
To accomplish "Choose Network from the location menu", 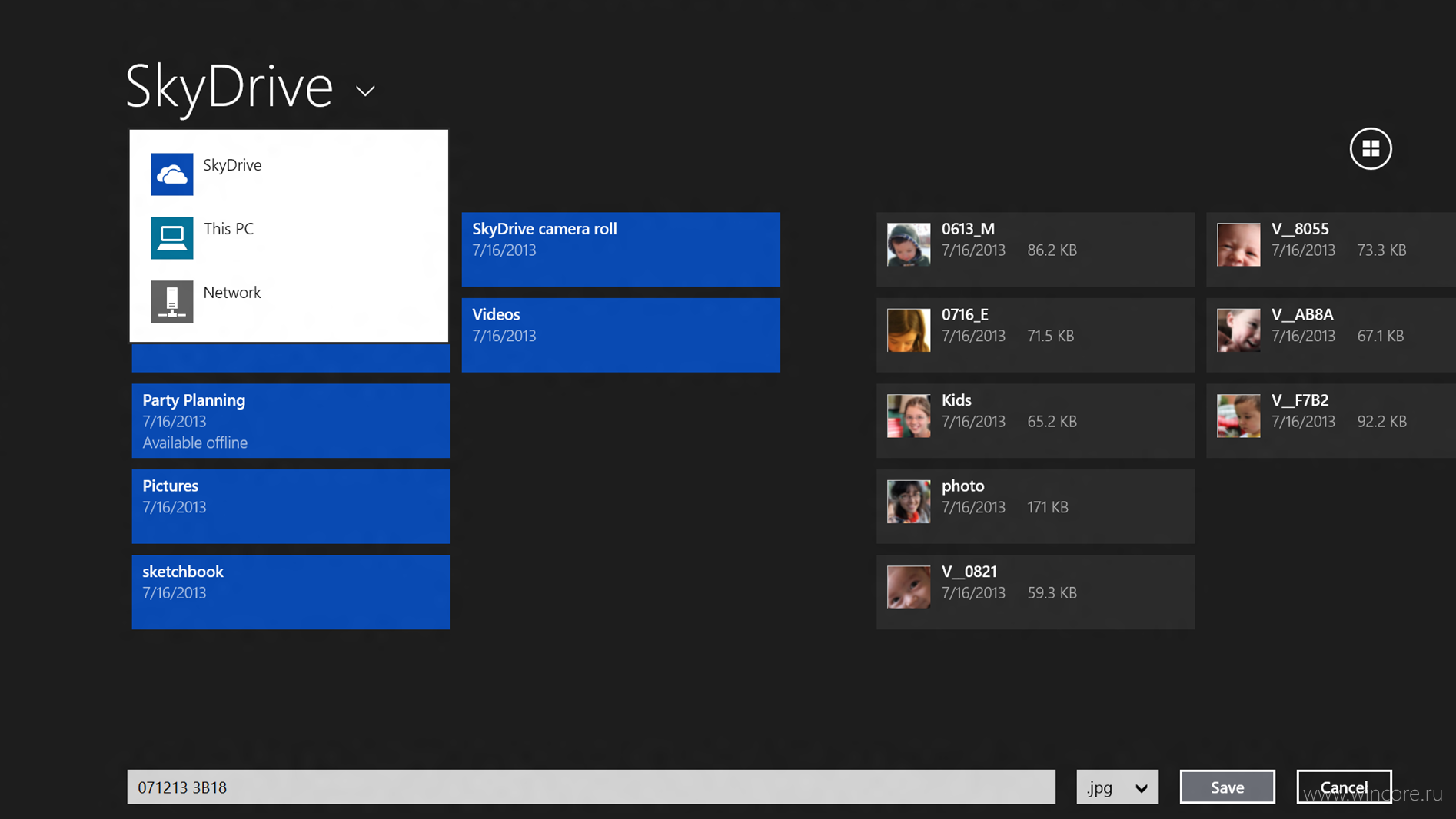I will coord(288,302).
